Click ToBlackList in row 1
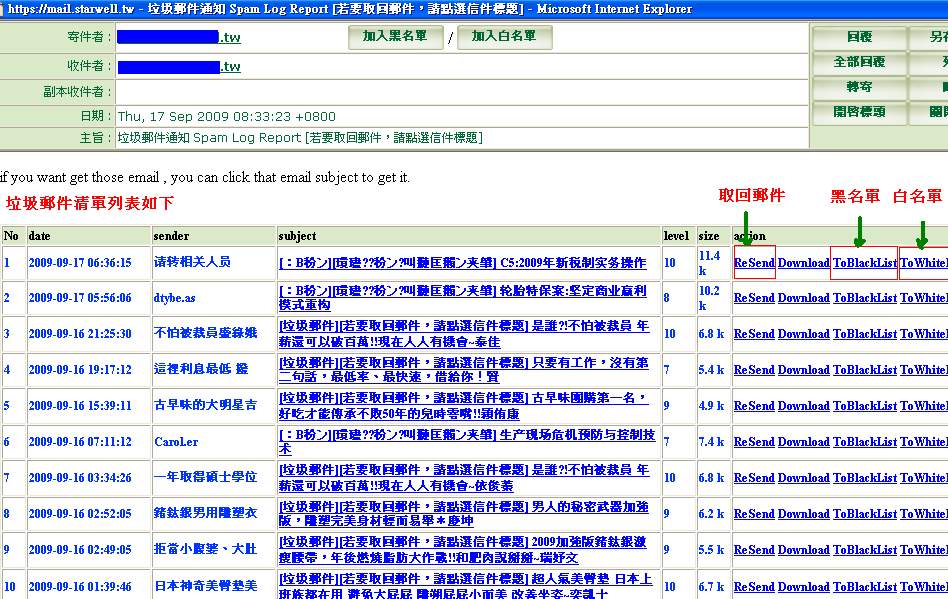The image size is (948, 599). (x=865, y=263)
